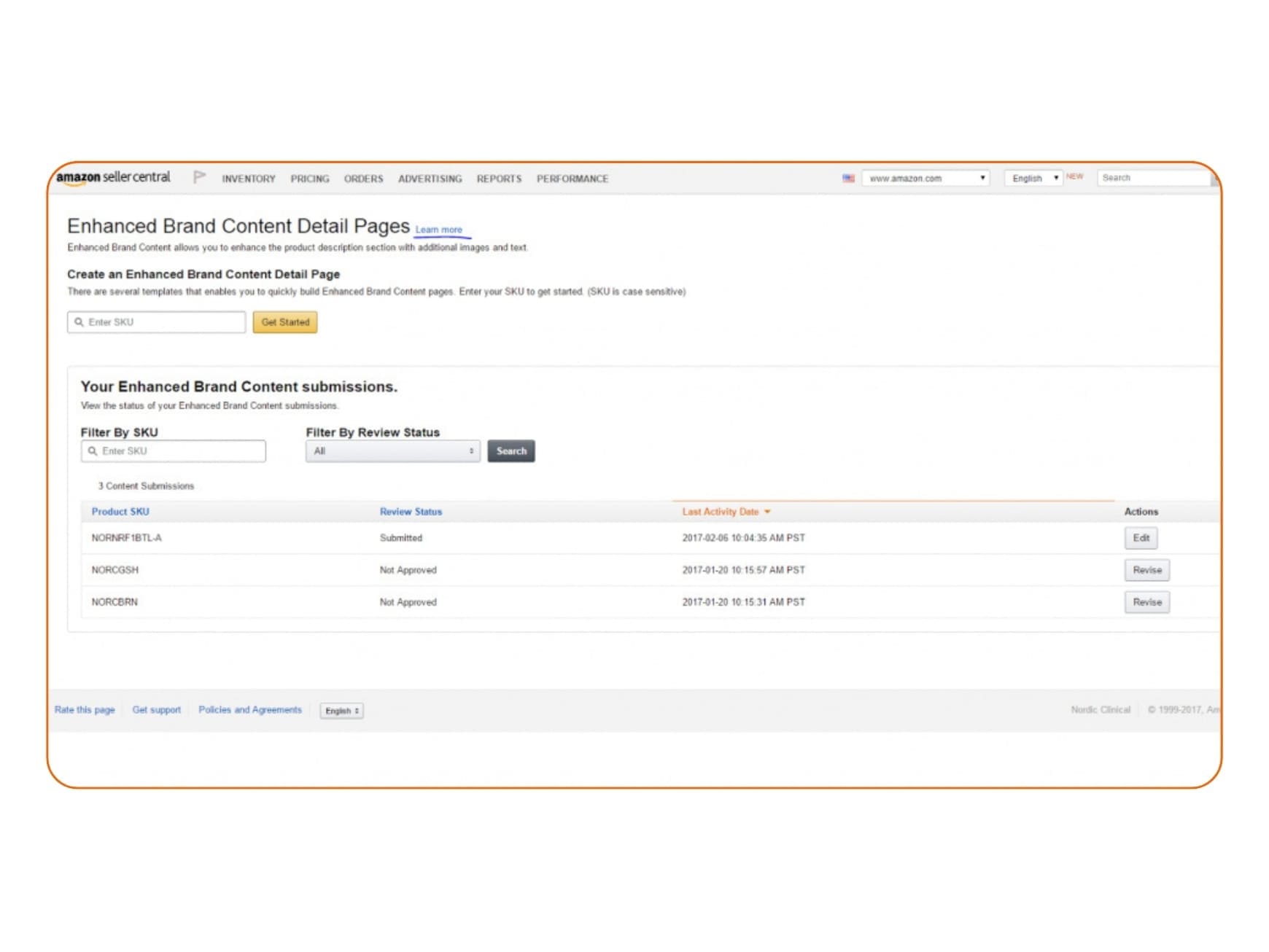The height and width of the screenshot is (952, 1269).
Task: Click the top-right Search field
Action: pyautogui.click(x=1154, y=178)
